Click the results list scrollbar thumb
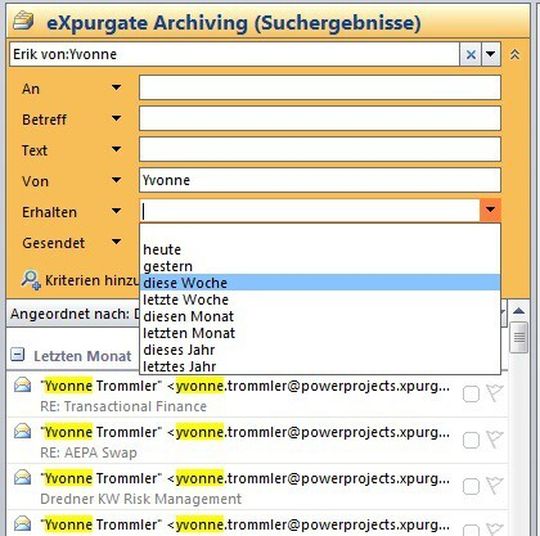 (519, 338)
